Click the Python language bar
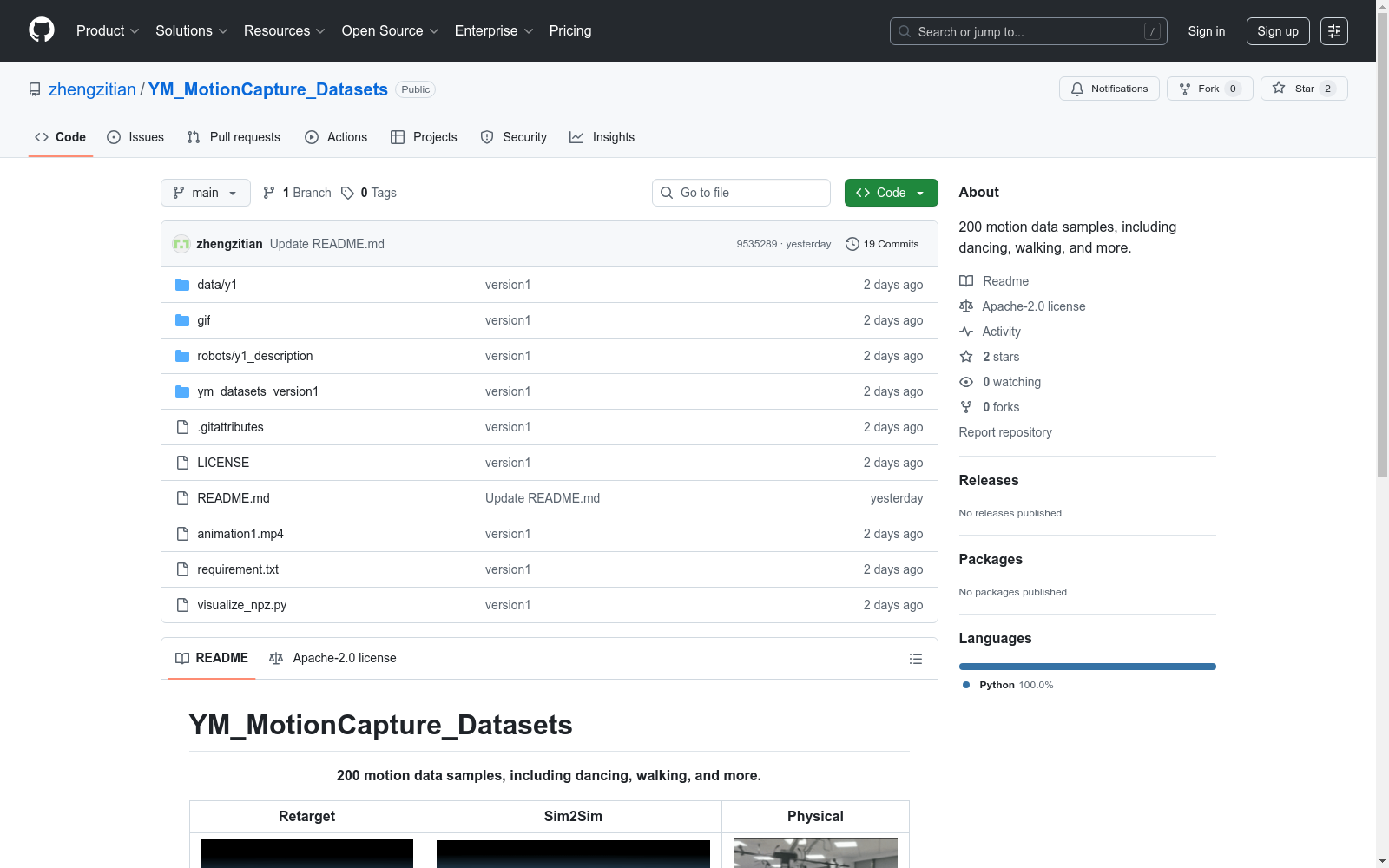This screenshot has height=868, width=1389. pyautogui.click(x=1088, y=667)
